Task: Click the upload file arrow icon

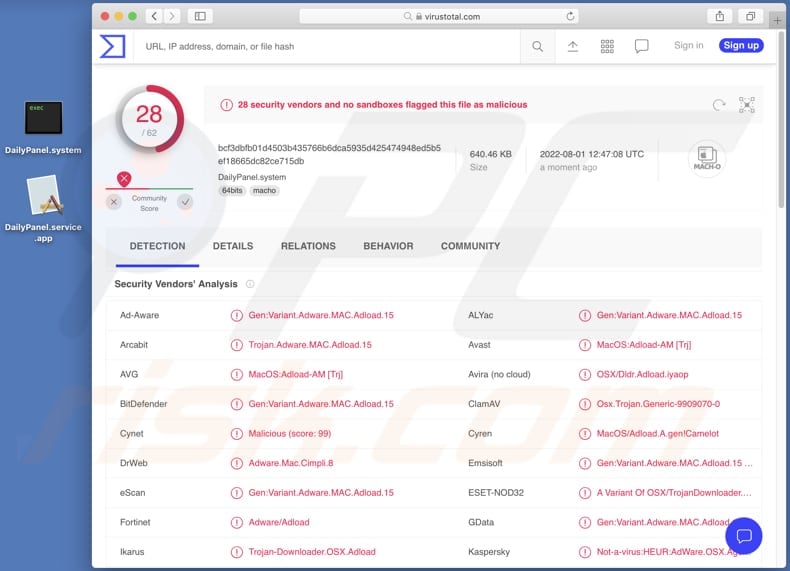Action: tap(573, 46)
